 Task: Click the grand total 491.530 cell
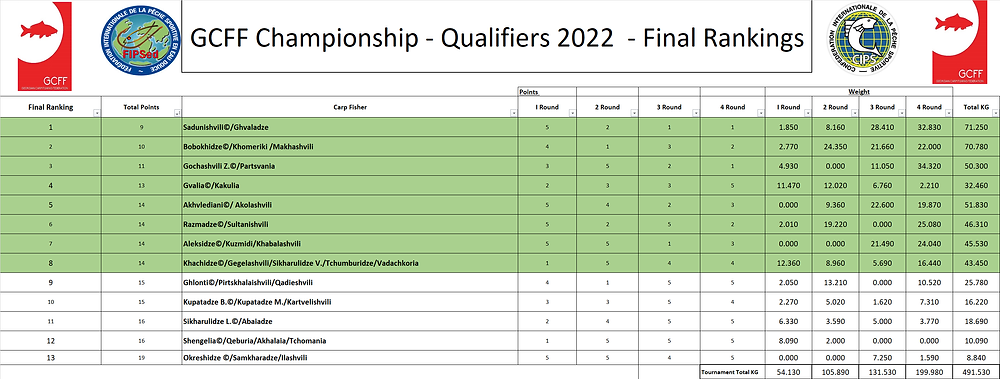point(976,372)
